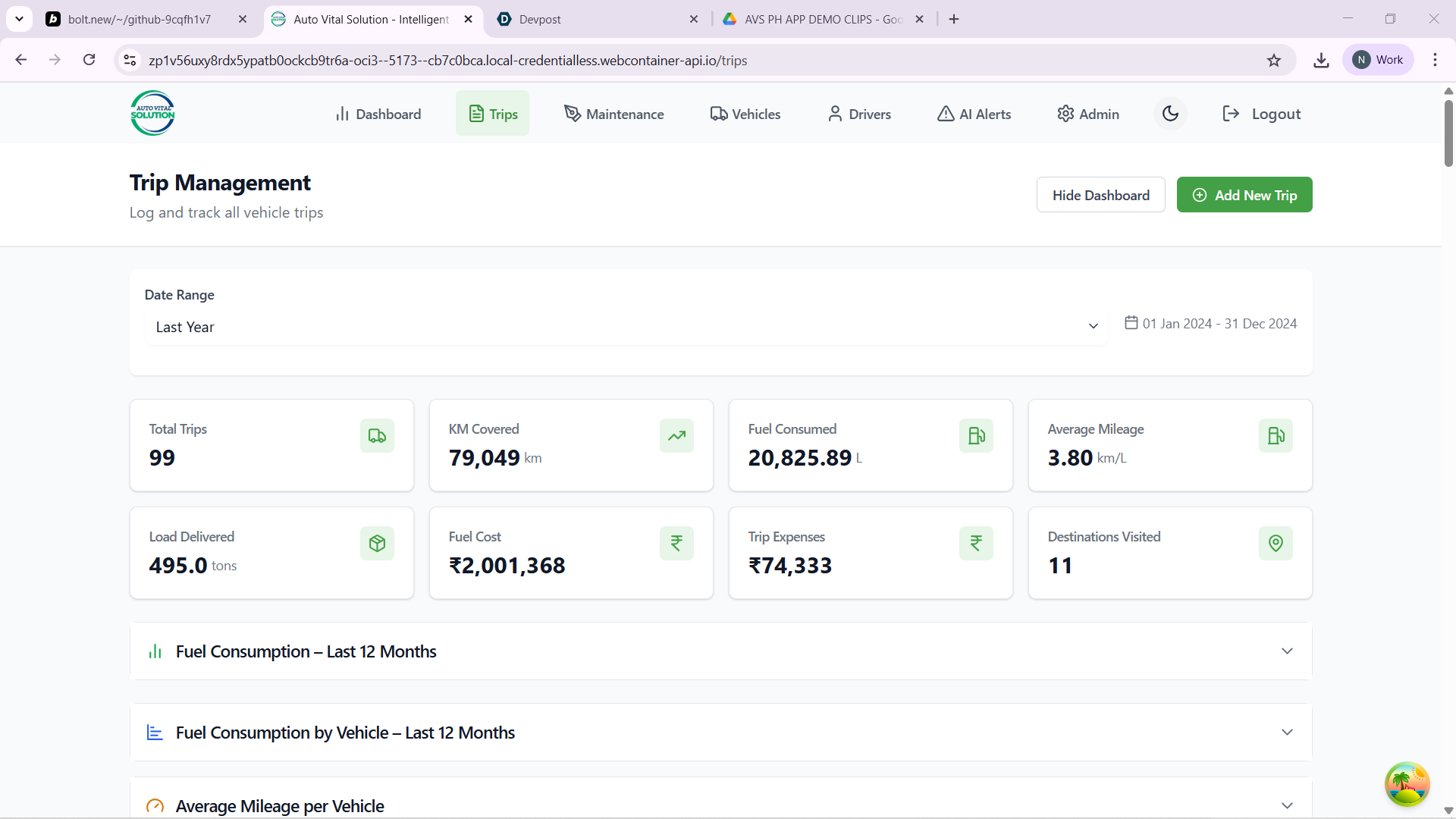
Task: Bookmark page with star icon
Action: coord(1274,61)
